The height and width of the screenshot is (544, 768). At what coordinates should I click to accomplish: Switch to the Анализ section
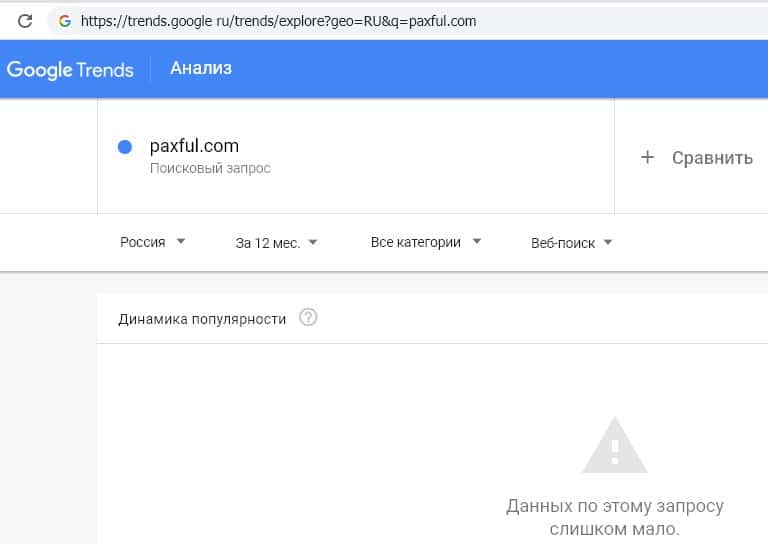[x=201, y=68]
